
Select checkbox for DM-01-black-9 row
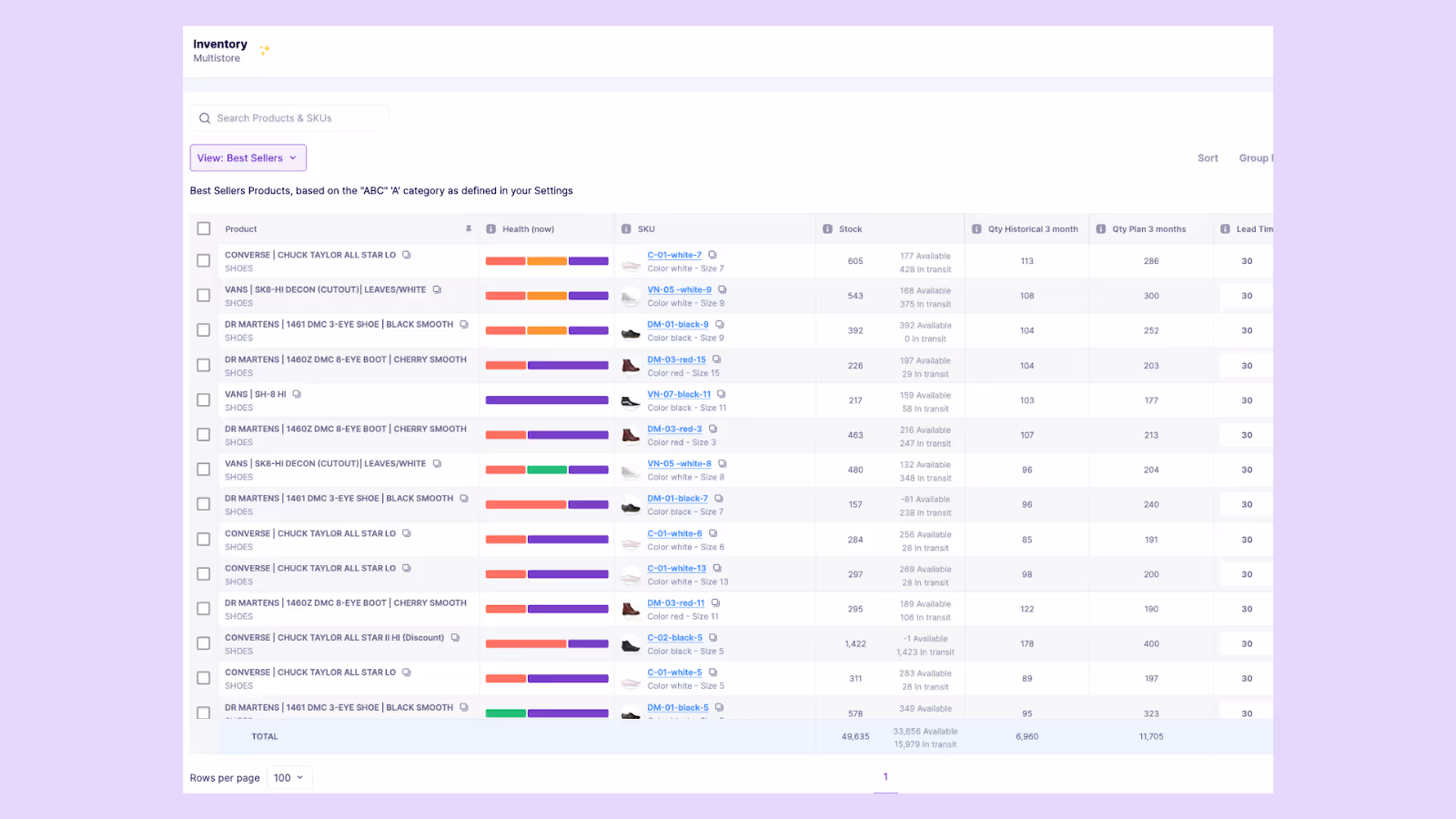tap(204, 330)
